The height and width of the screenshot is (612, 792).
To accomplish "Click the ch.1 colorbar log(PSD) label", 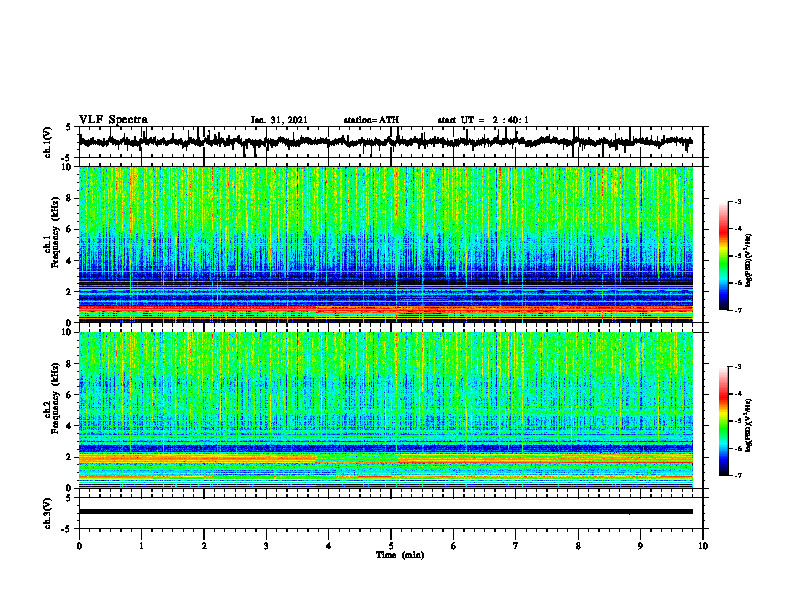I will coord(749,261).
